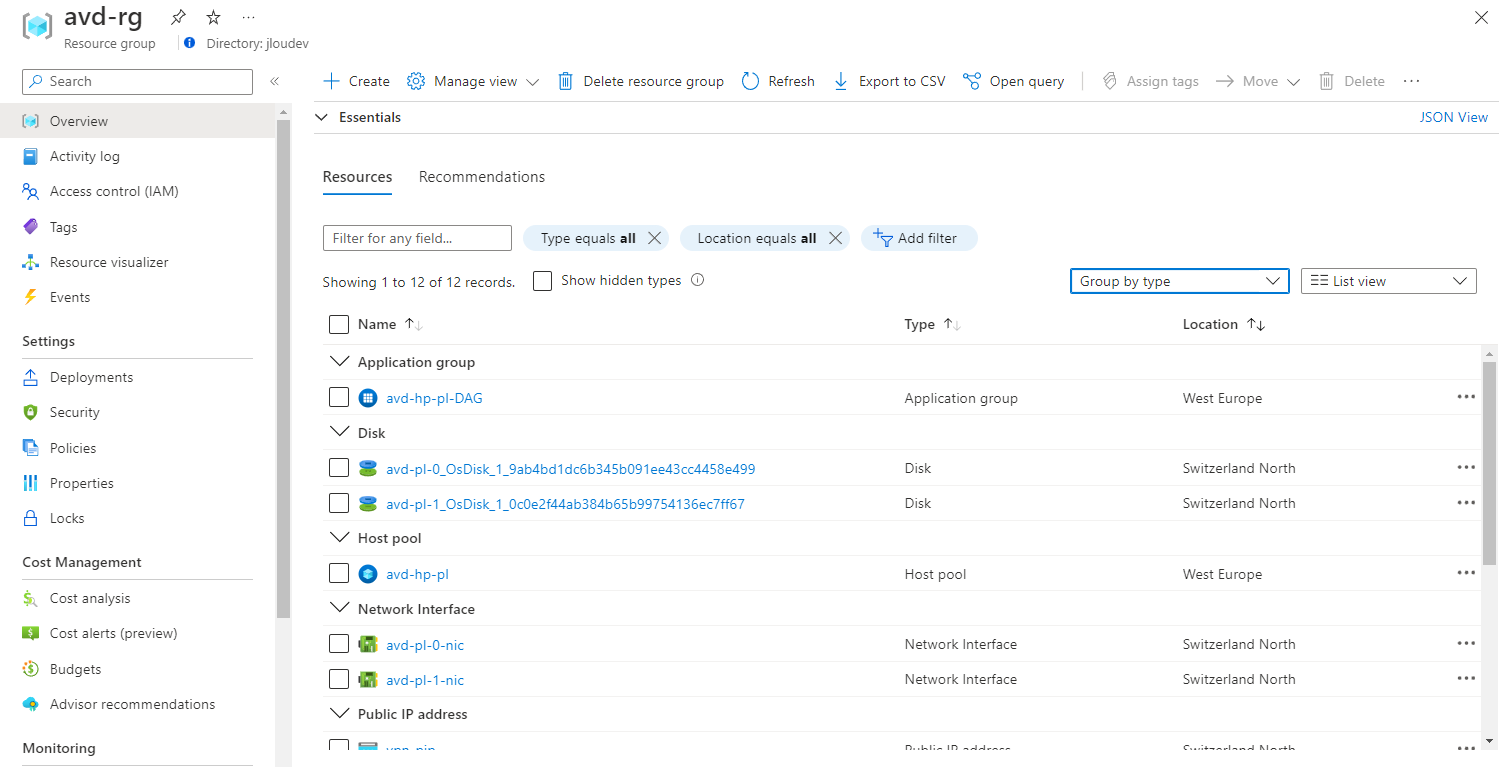Toggle the select-all checkbox in header
Screen dimensions: 1509x767
(339, 324)
